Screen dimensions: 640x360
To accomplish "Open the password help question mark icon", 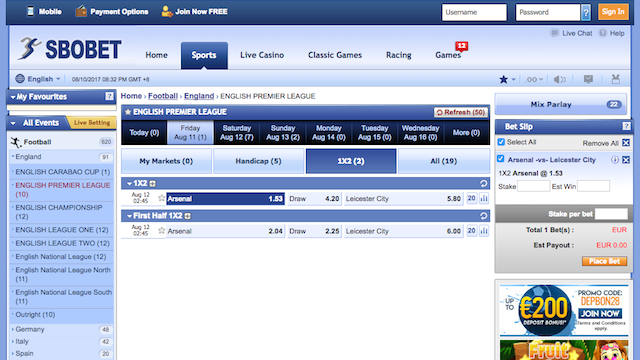I will pos(586,12).
